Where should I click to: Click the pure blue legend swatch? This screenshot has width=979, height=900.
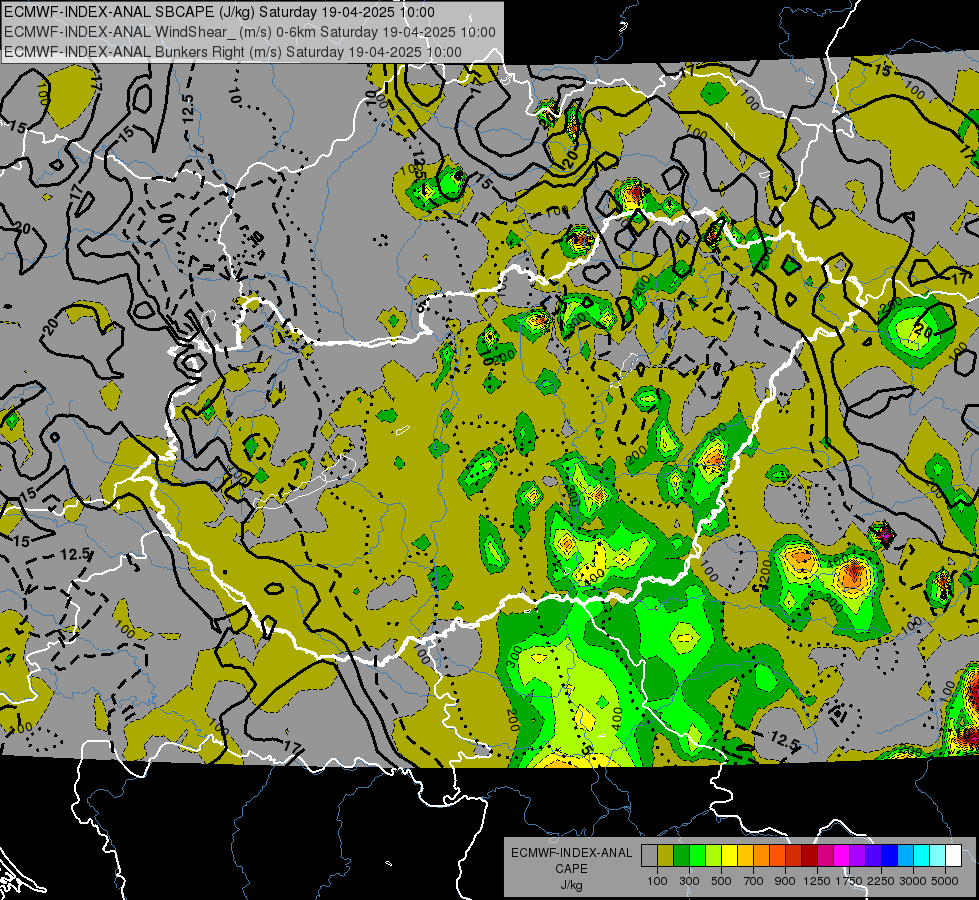pyautogui.click(x=889, y=855)
